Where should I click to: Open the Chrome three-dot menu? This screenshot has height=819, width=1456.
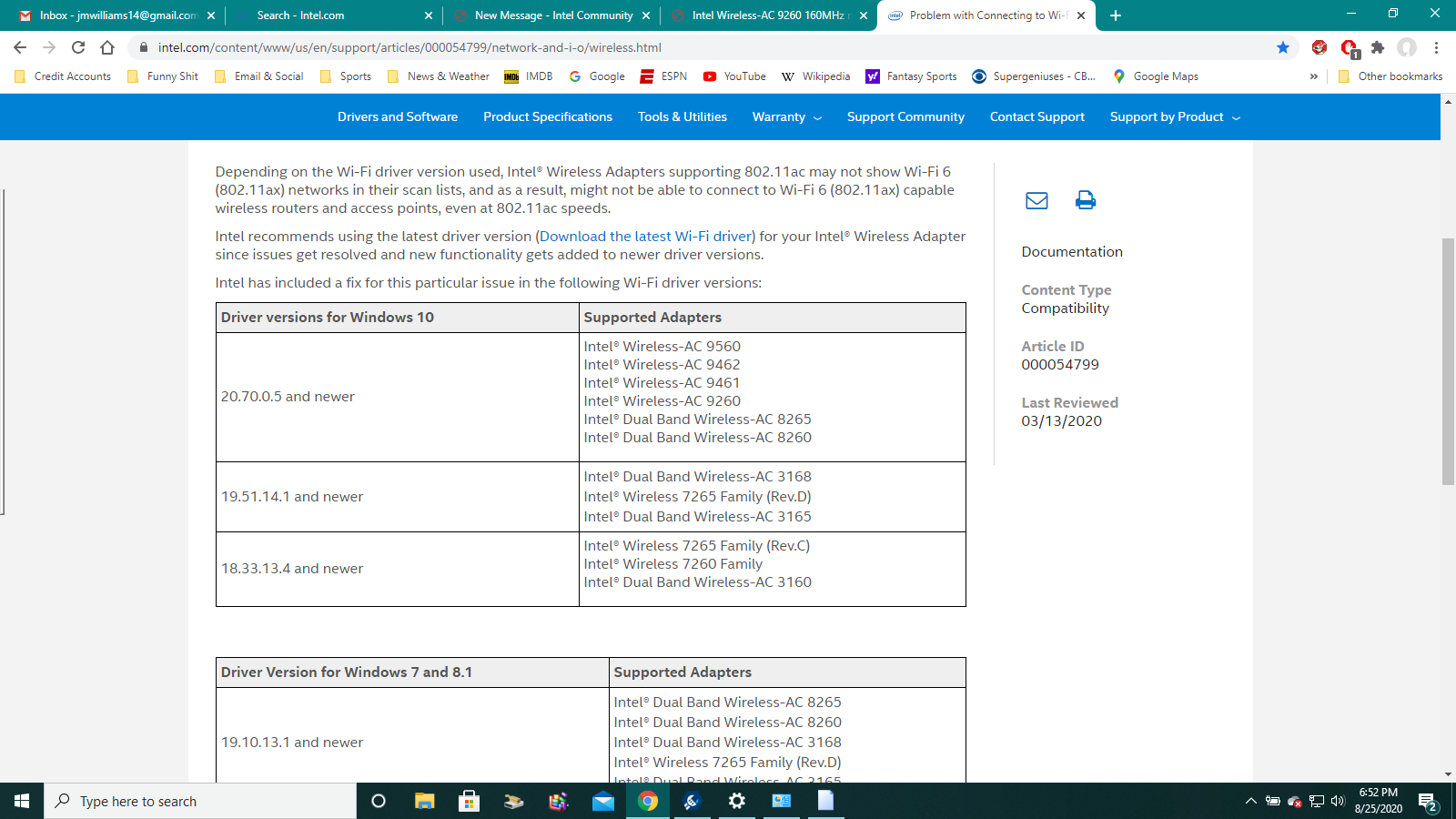[x=1436, y=47]
